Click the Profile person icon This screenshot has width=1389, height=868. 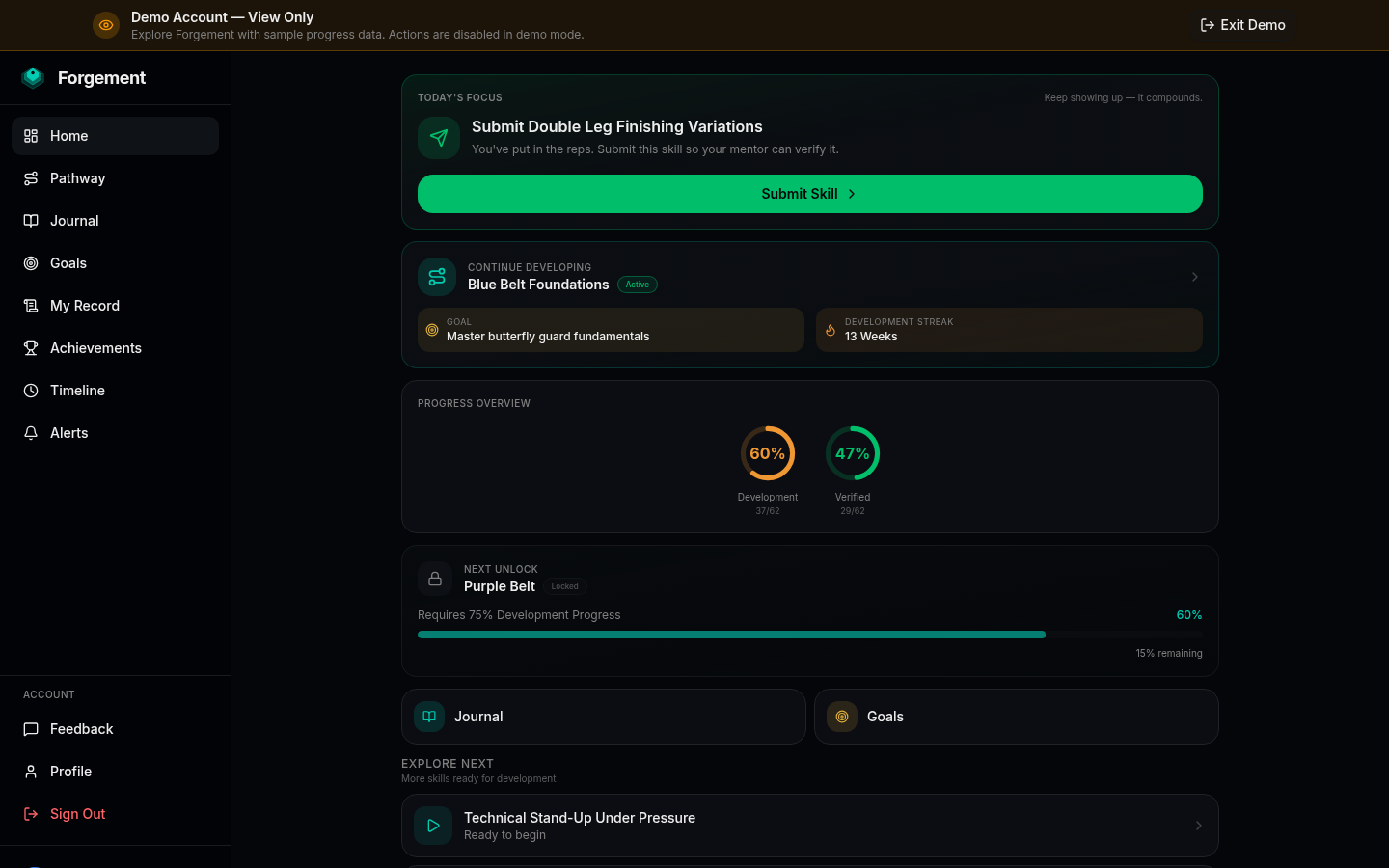coord(31,772)
